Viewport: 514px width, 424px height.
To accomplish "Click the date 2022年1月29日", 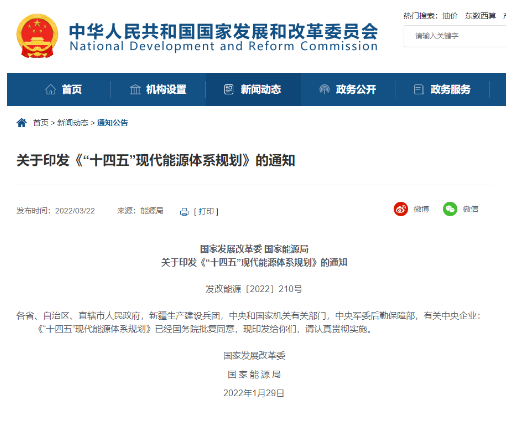I will click(254, 393).
